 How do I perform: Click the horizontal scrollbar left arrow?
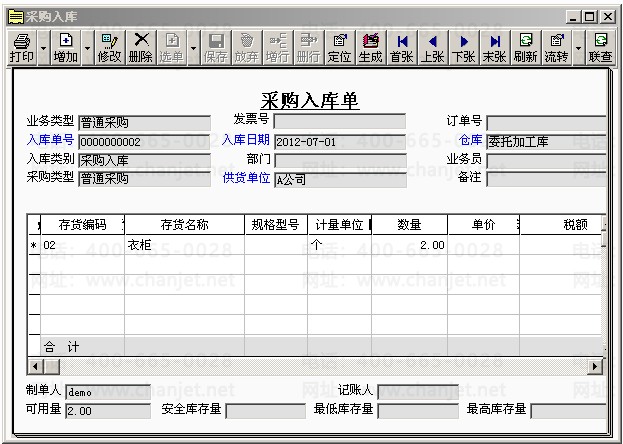(x=35, y=366)
